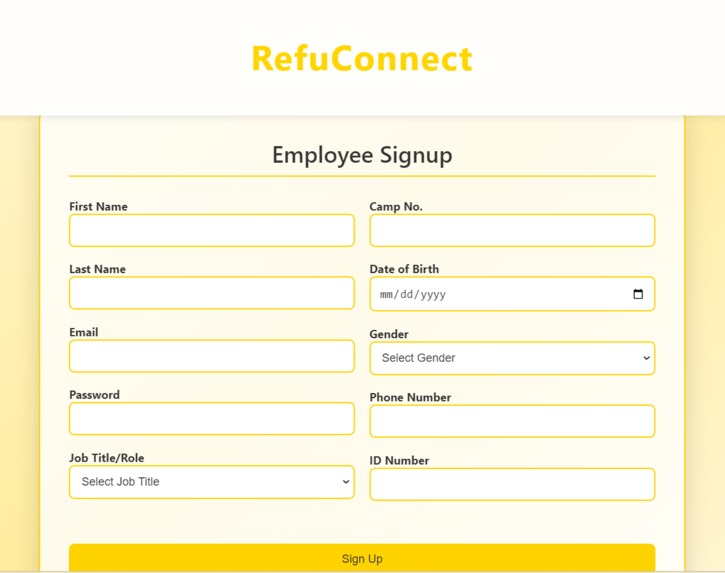Click the Employee Signup heading

click(x=362, y=155)
